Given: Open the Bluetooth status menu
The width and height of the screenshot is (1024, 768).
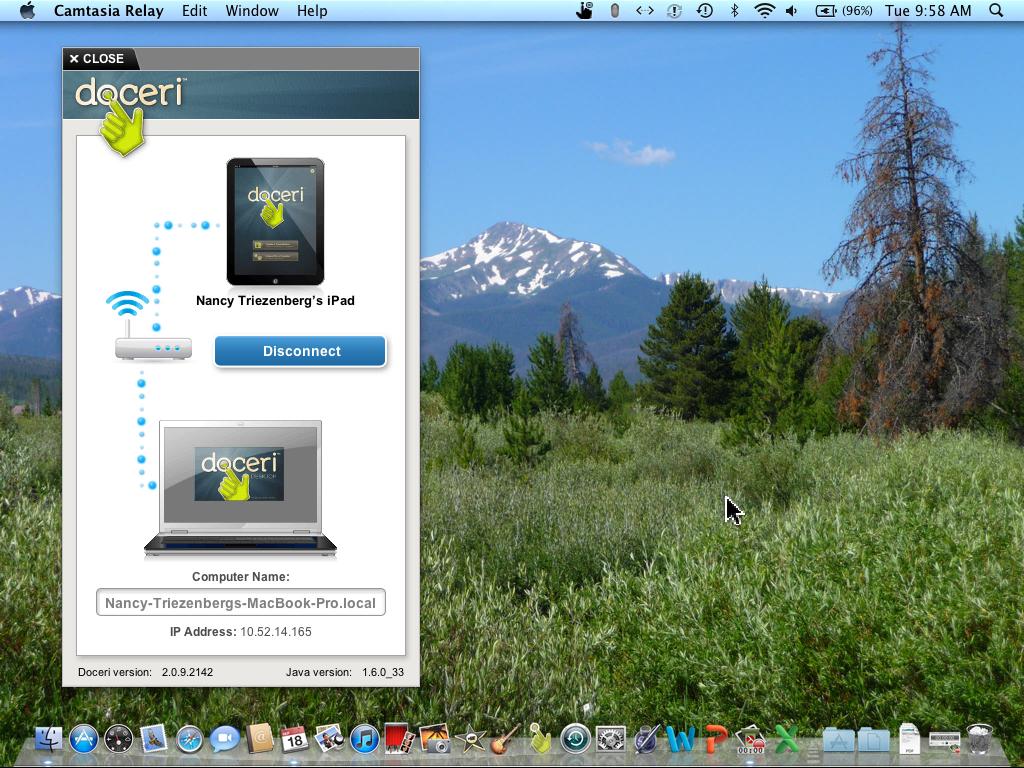Looking at the screenshot, I should coord(734,10).
